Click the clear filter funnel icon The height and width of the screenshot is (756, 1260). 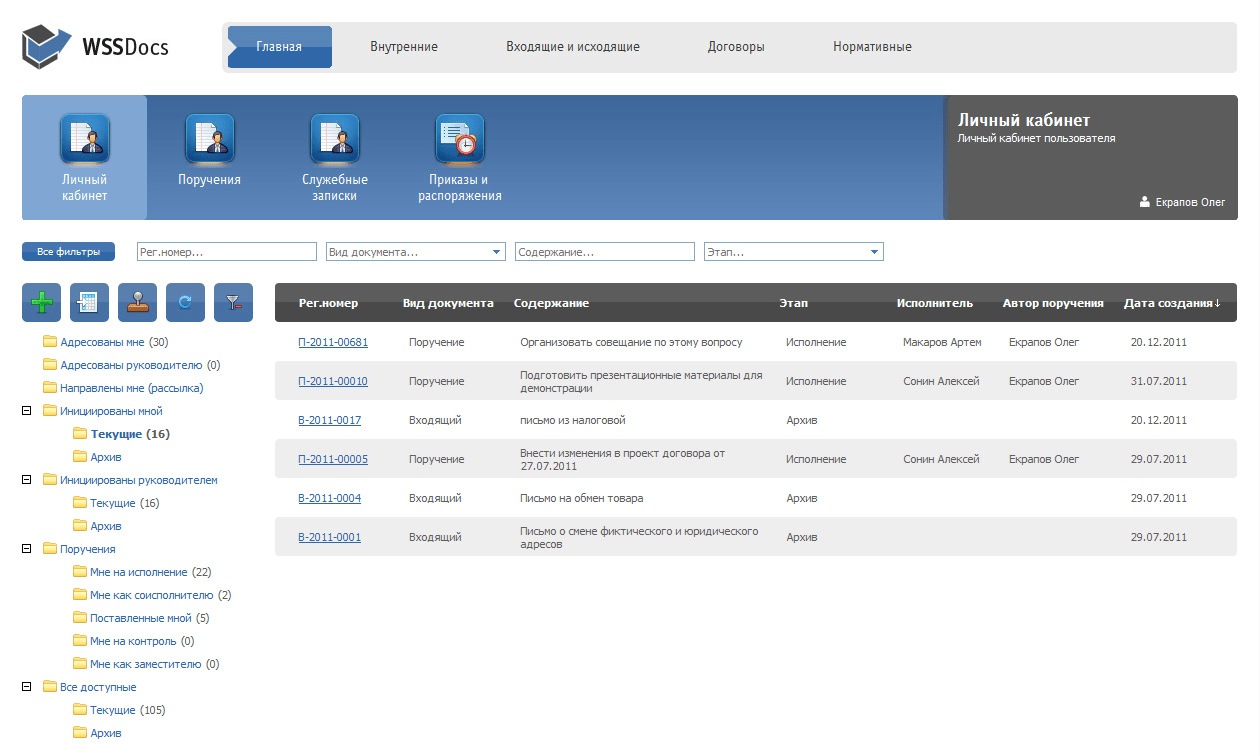pos(233,303)
